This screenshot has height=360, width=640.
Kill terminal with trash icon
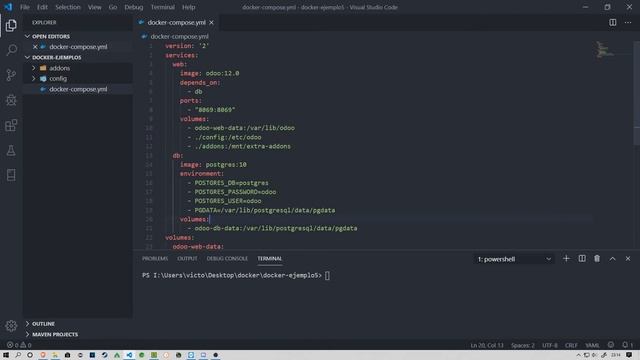tap(597, 259)
